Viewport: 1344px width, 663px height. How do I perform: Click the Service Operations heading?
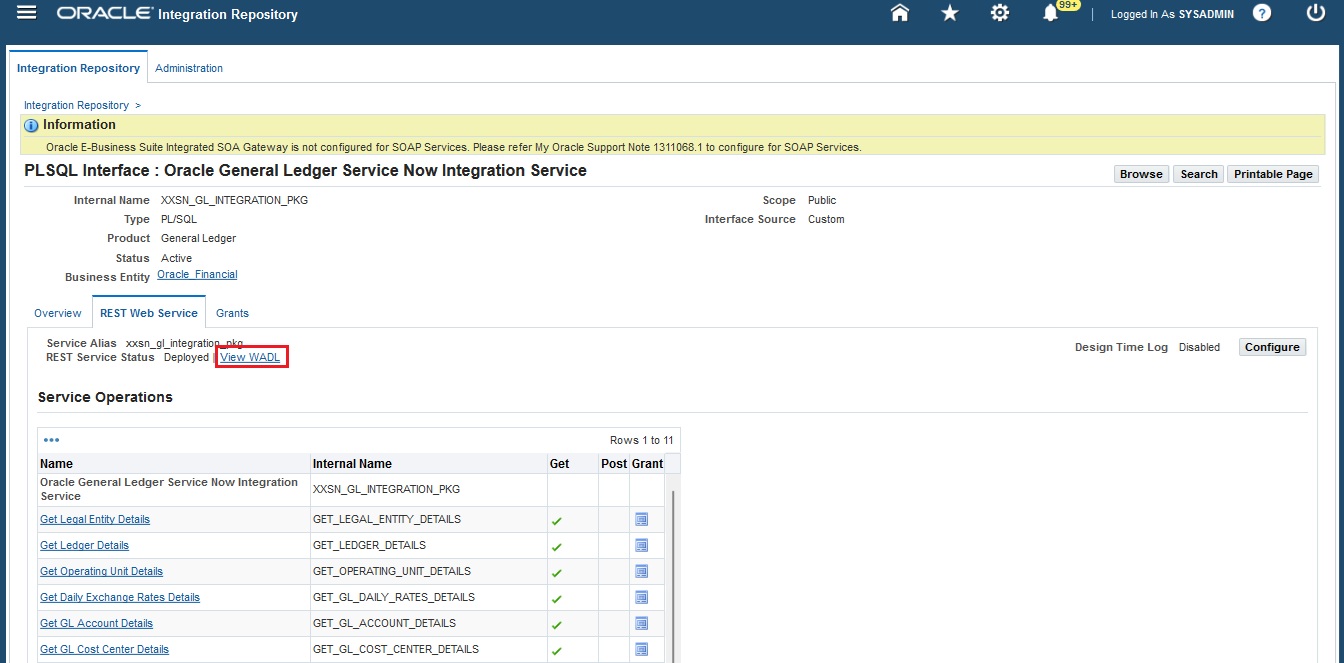105,397
